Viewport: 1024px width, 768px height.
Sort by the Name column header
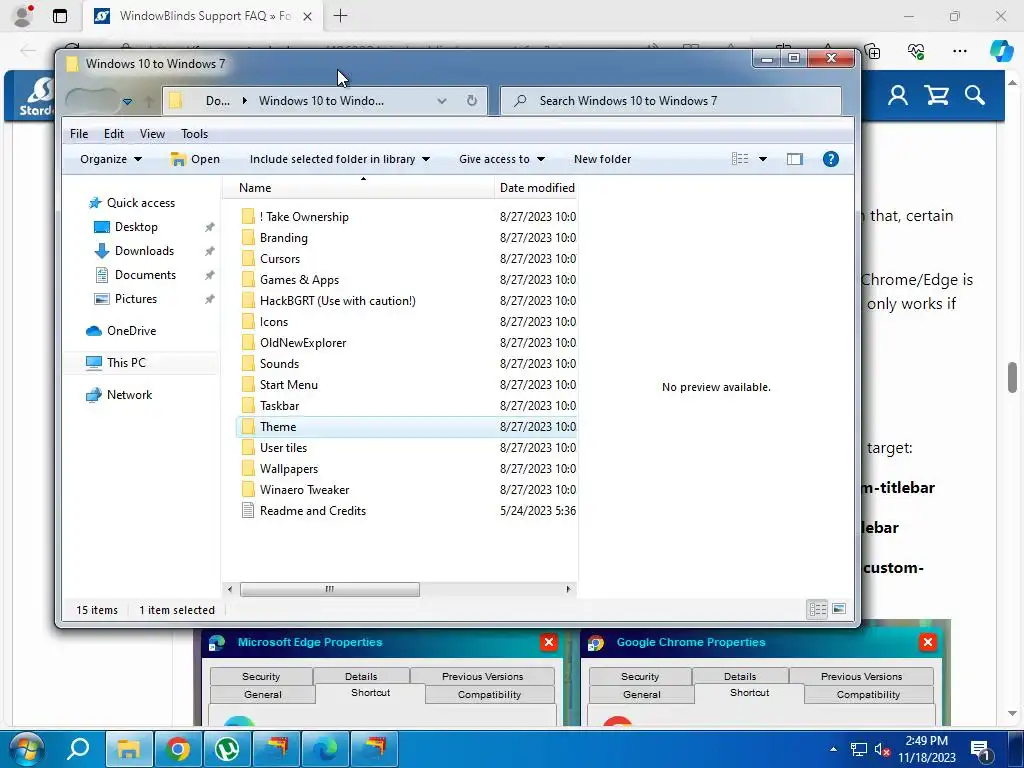tap(359, 187)
